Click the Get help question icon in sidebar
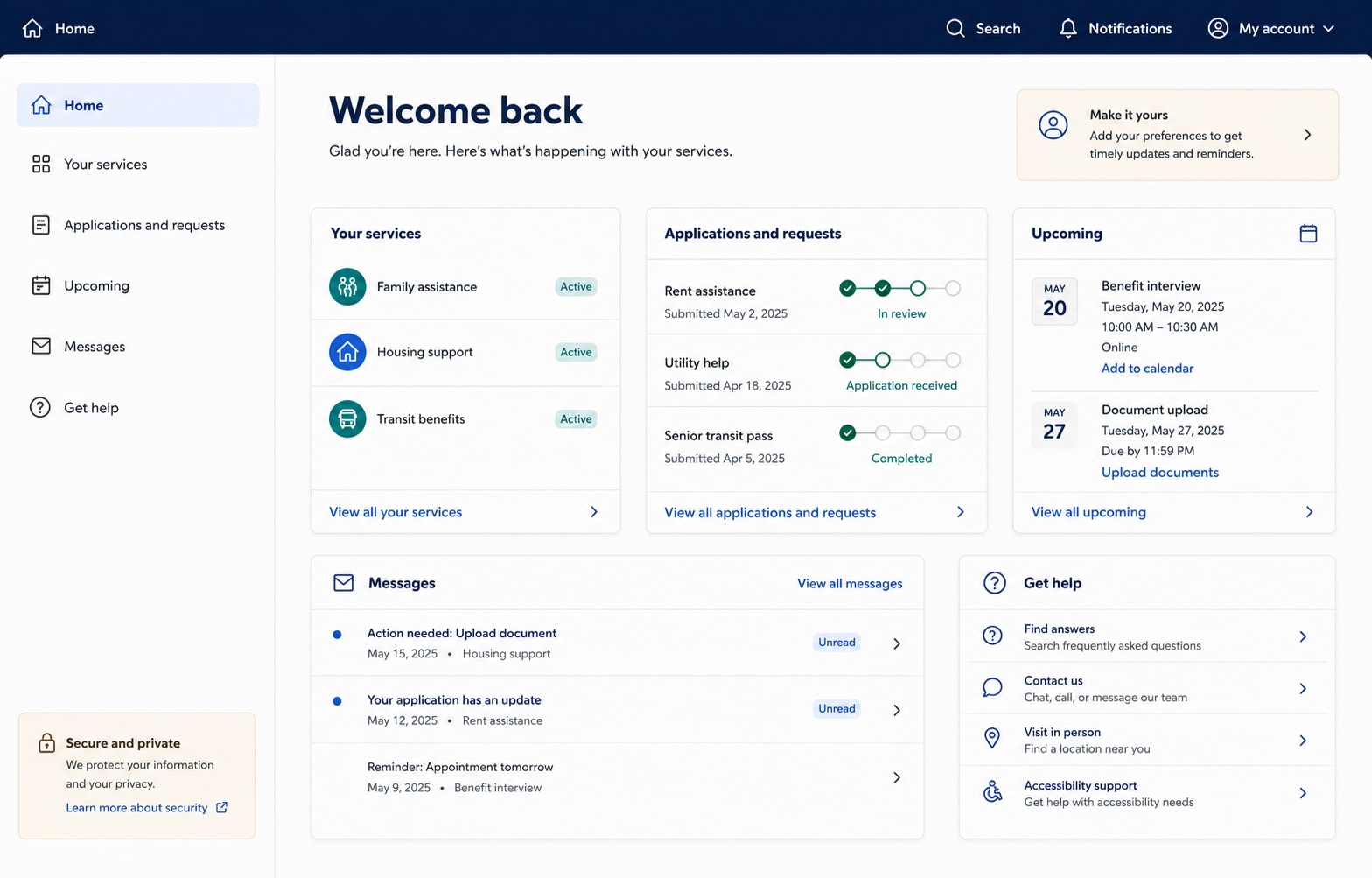The image size is (1372, 878). [x=40, y=407]
